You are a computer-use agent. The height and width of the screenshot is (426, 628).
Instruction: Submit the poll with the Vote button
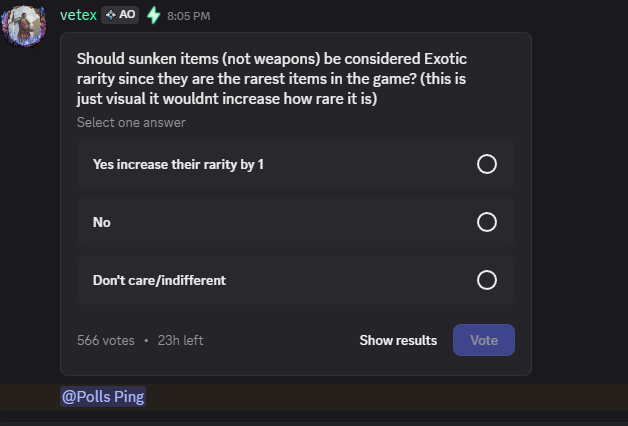(x=484, y=340)
